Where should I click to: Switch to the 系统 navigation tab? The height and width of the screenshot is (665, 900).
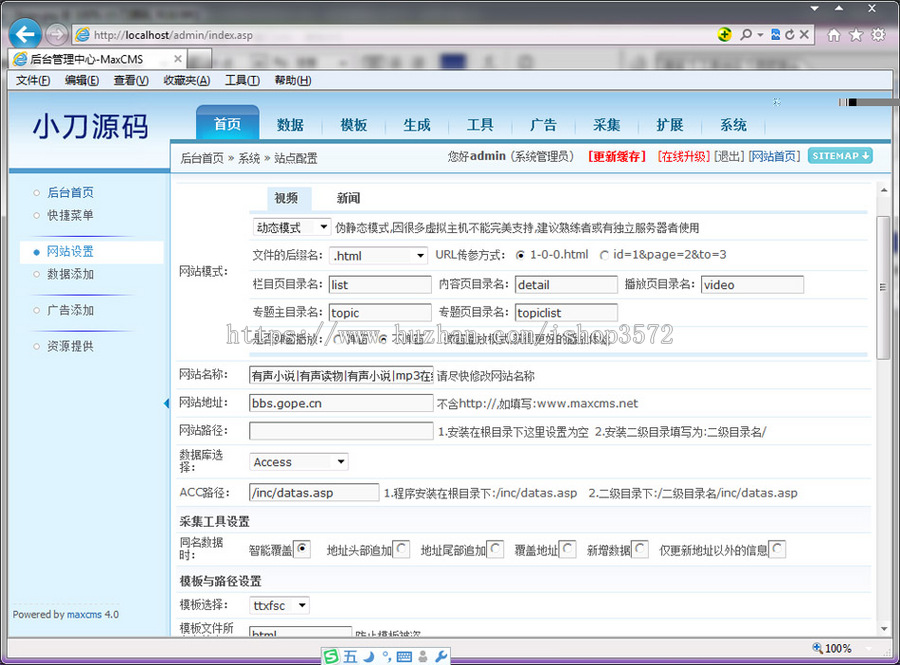click(x=734, y=125)
